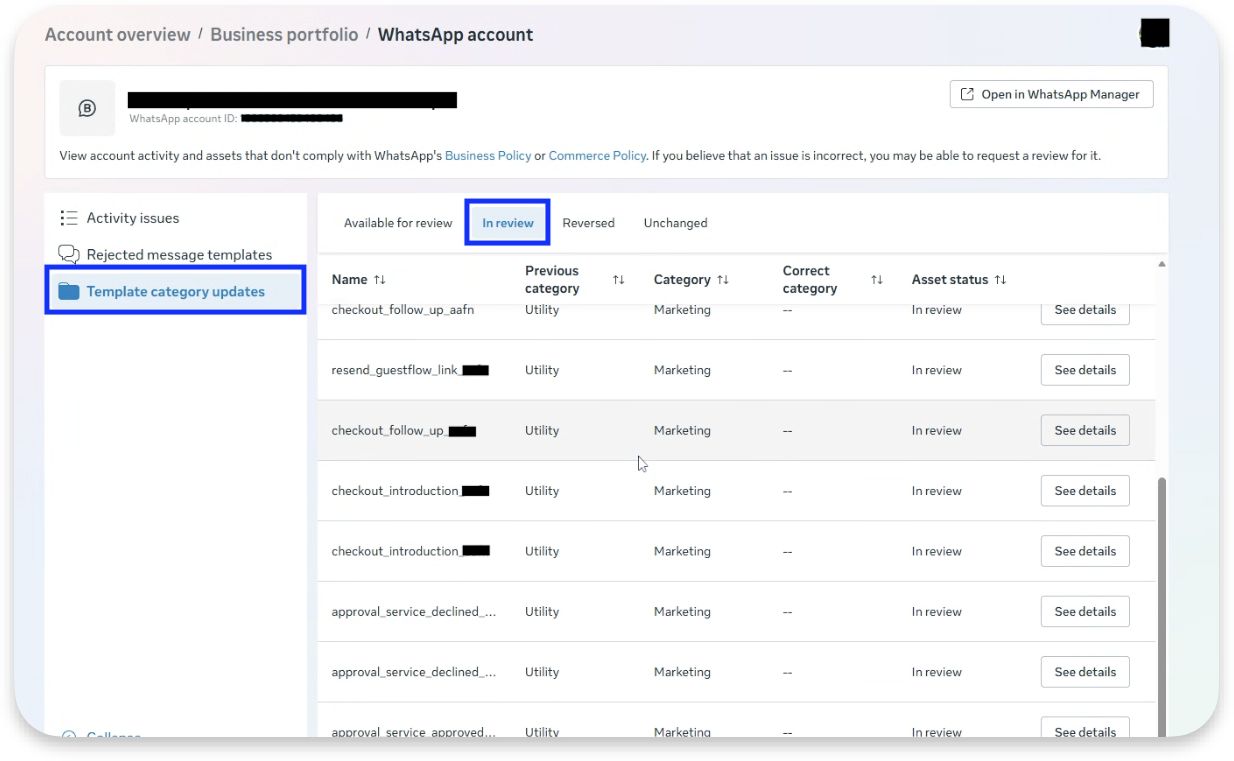This screenshot has height=761, width=1234.
Task: Open the Unchanged tab
Action: coord(675,223)
